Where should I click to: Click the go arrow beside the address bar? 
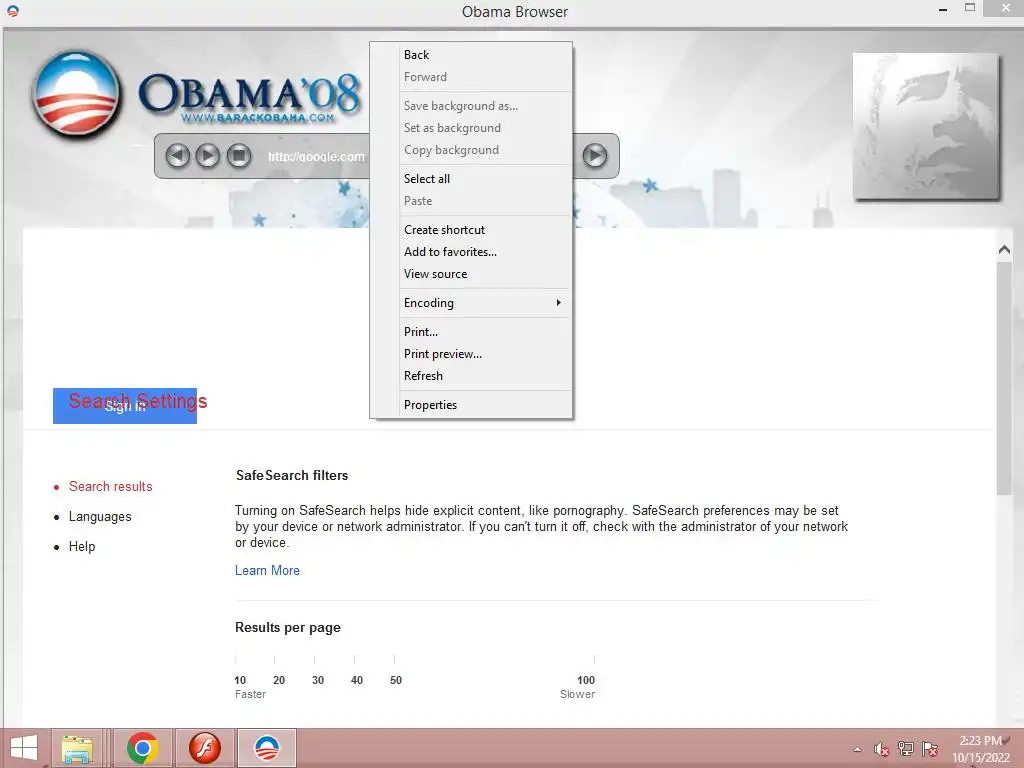594,155
